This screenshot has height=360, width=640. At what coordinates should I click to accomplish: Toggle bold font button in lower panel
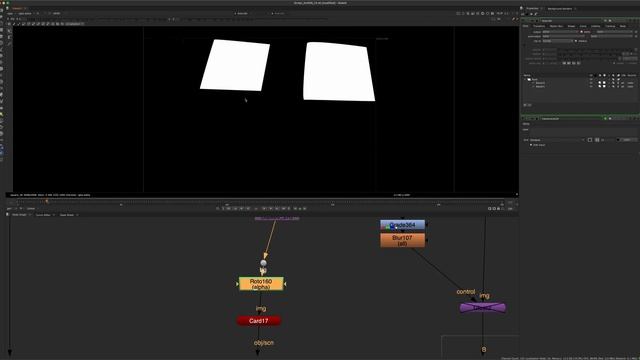[590, 140]
